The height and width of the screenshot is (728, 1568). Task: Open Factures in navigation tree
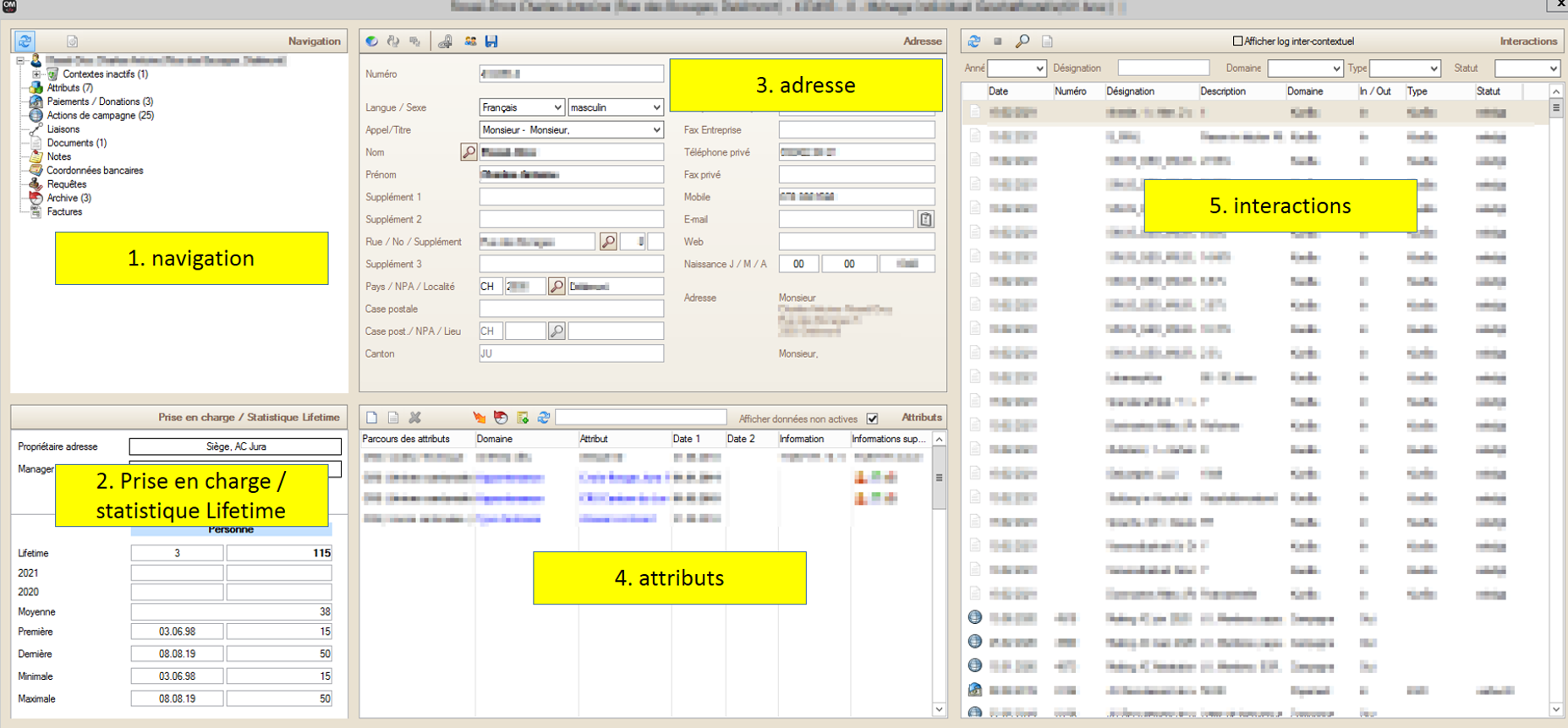click(x=64, y=211)
